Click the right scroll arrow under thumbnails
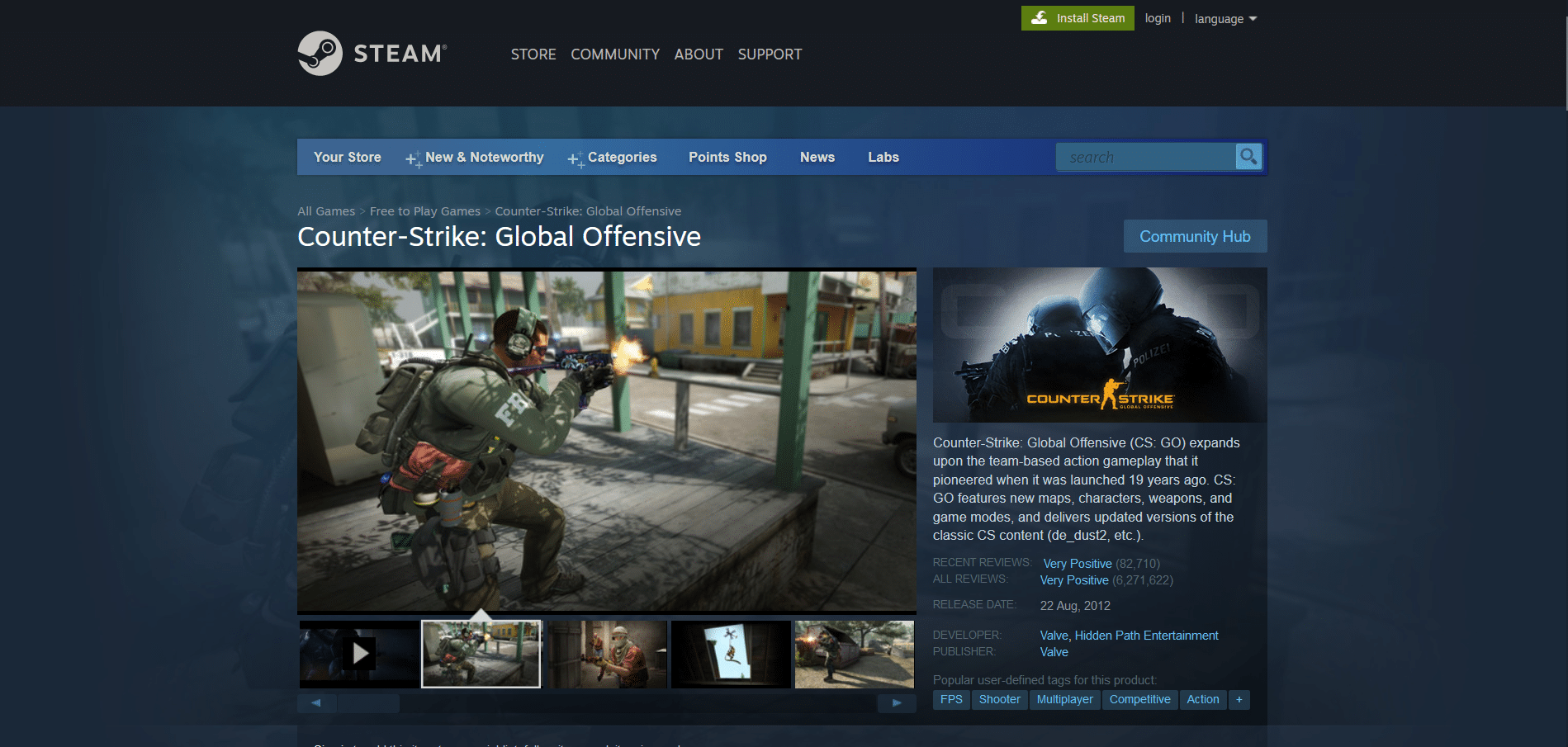Image resolution: width=1568 pixels, height=747 pixels. click(897, 703)
